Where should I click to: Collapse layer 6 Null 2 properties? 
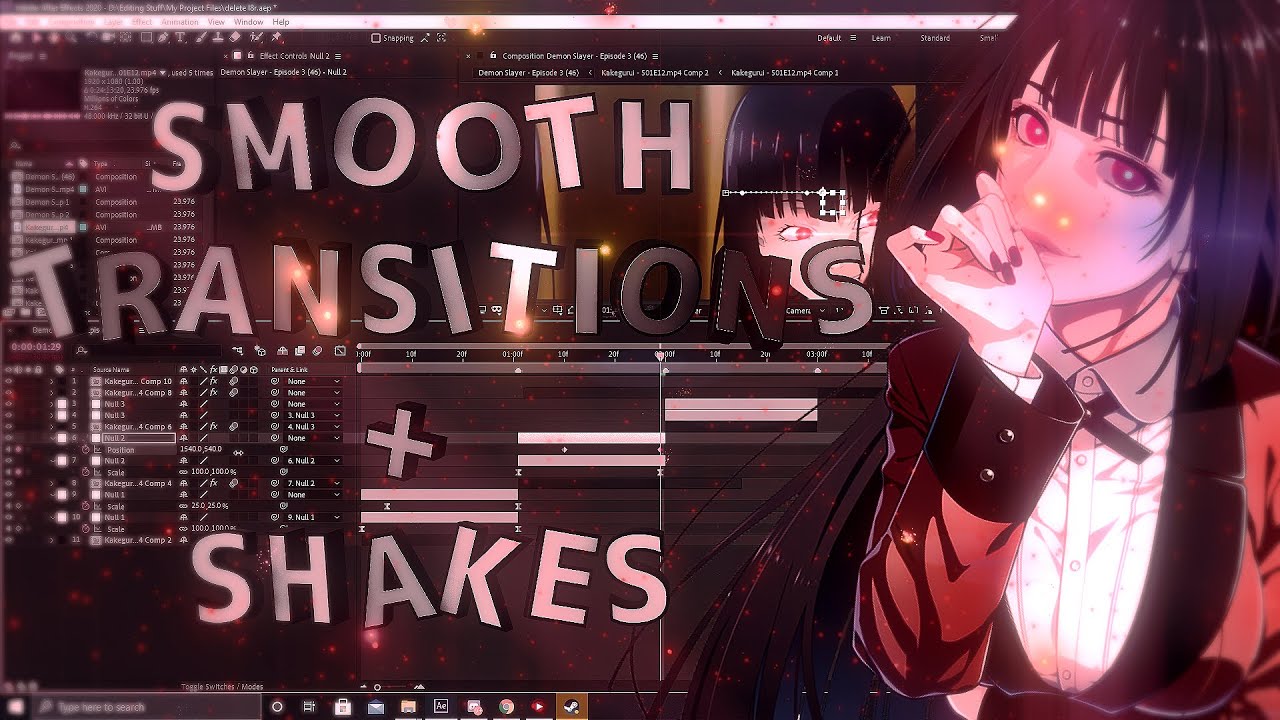point(52,438)
